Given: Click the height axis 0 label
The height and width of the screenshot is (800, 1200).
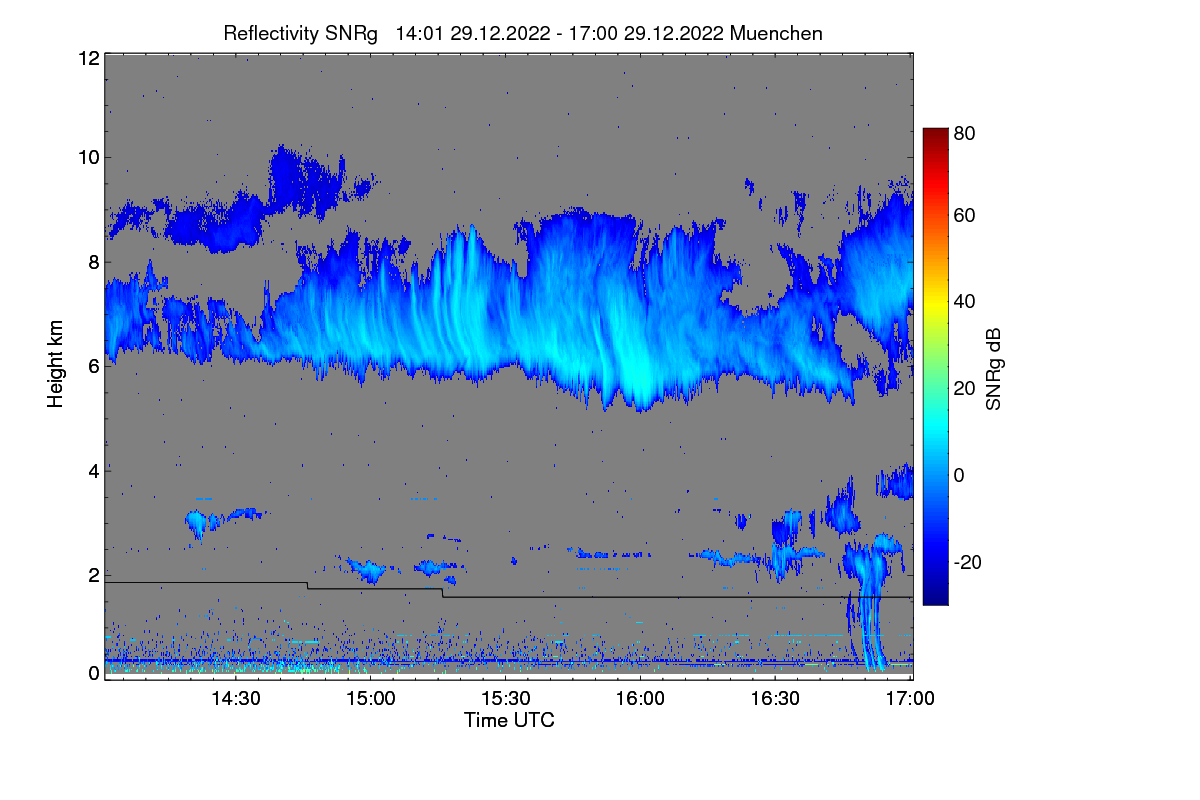Looking at the screenshot, I should (x=92, y=673).
